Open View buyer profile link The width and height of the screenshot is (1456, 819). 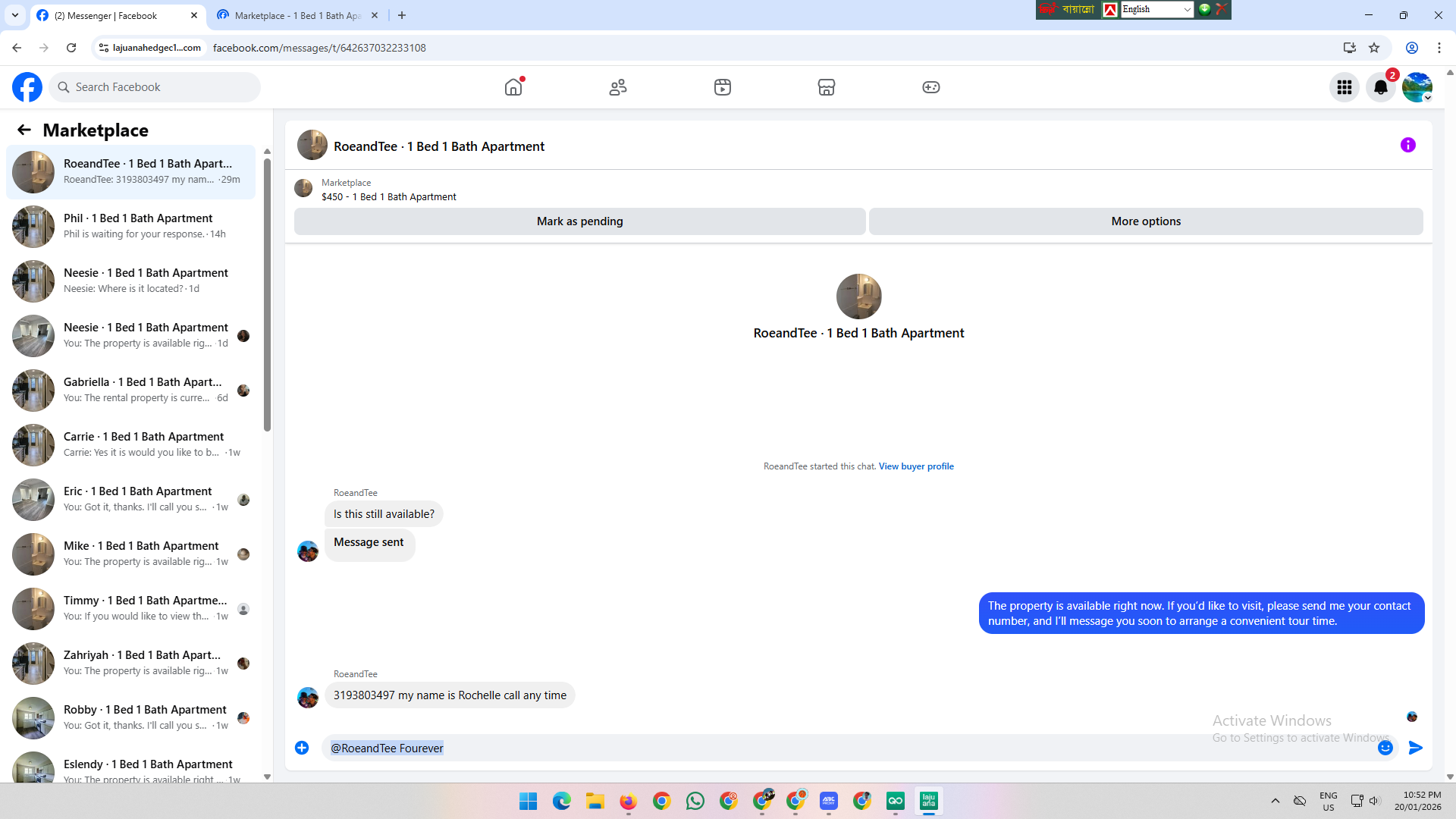(x=916, y=466)
